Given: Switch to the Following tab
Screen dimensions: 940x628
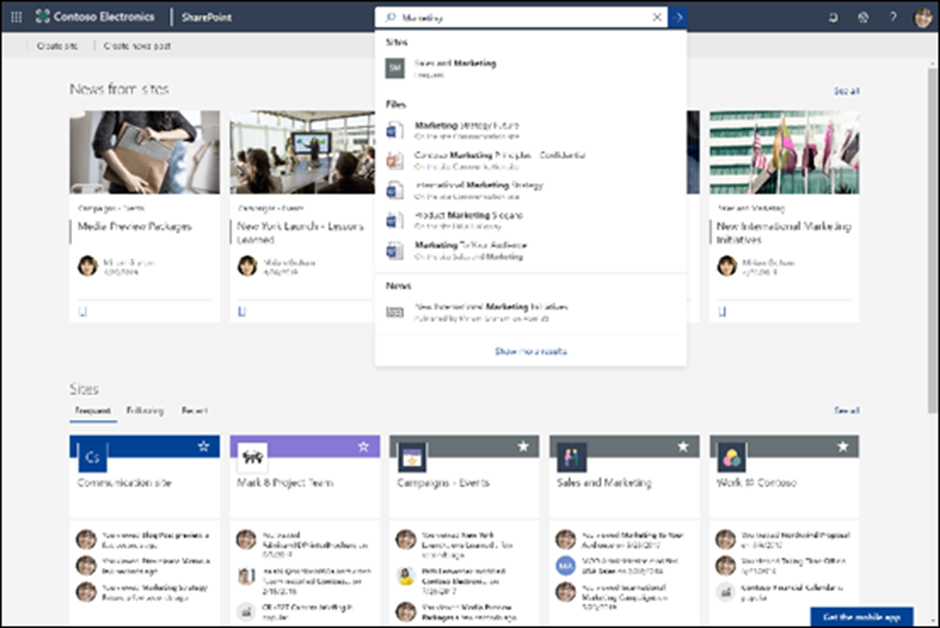Looking at the screenshot, I should pyautogui.click(x=146, y=411).
